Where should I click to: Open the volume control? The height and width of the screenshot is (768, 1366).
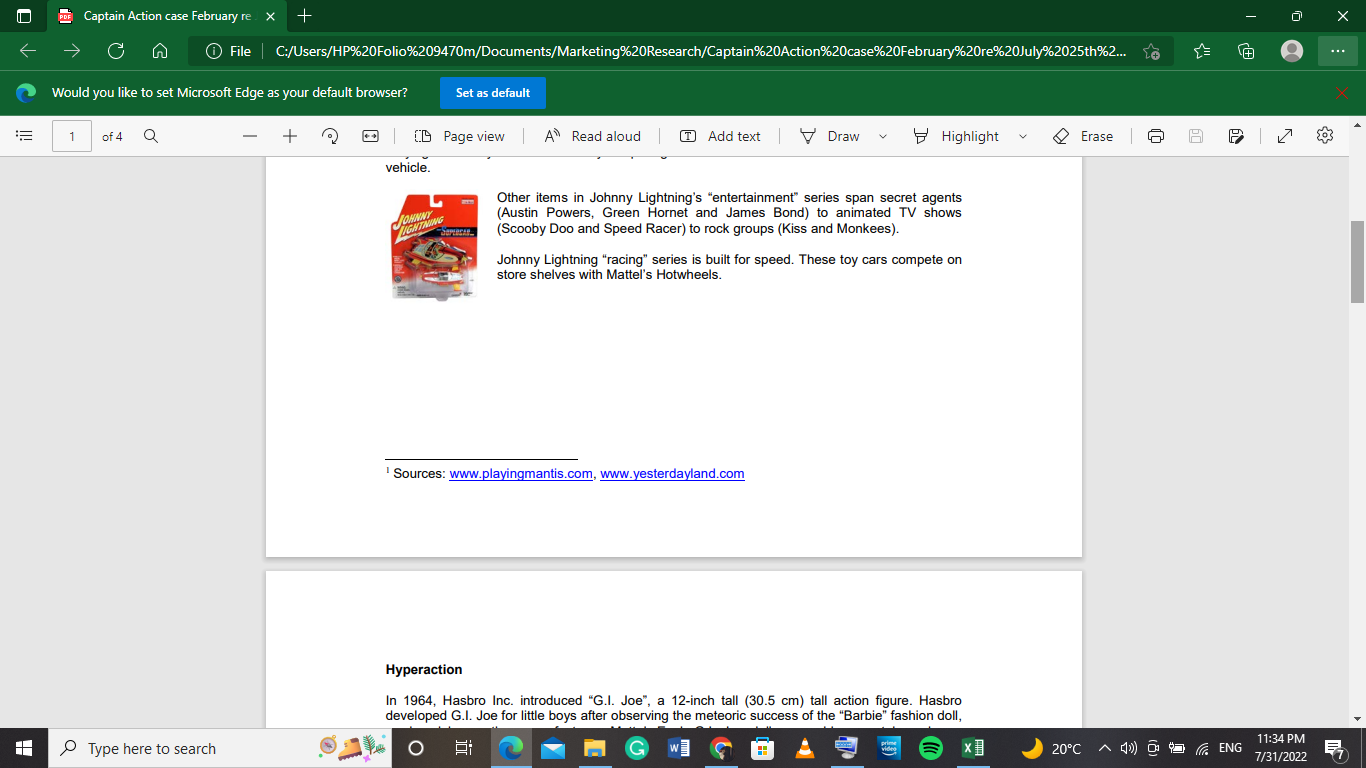1129,748
